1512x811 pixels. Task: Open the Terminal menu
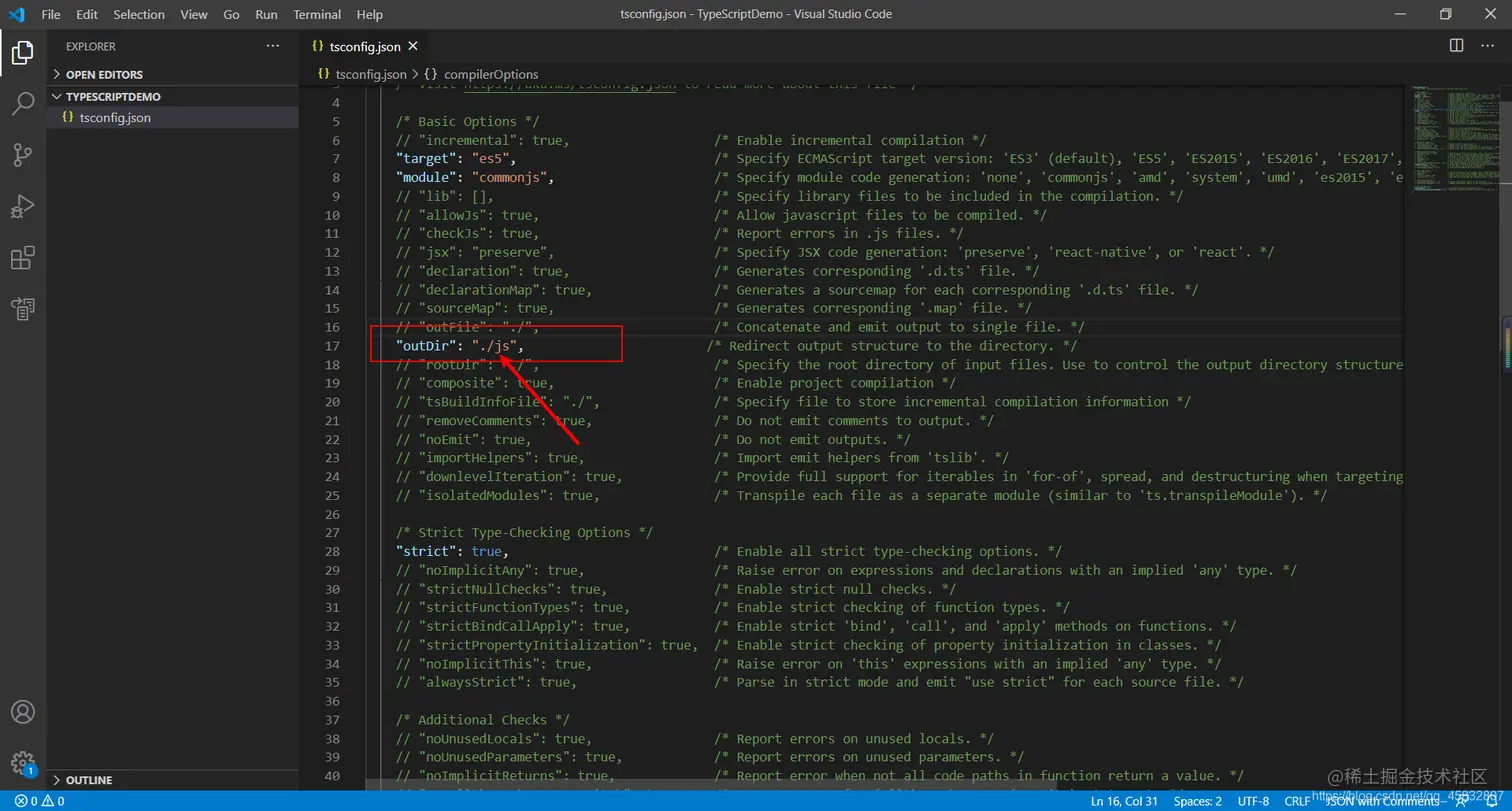(x=316, y=14)
